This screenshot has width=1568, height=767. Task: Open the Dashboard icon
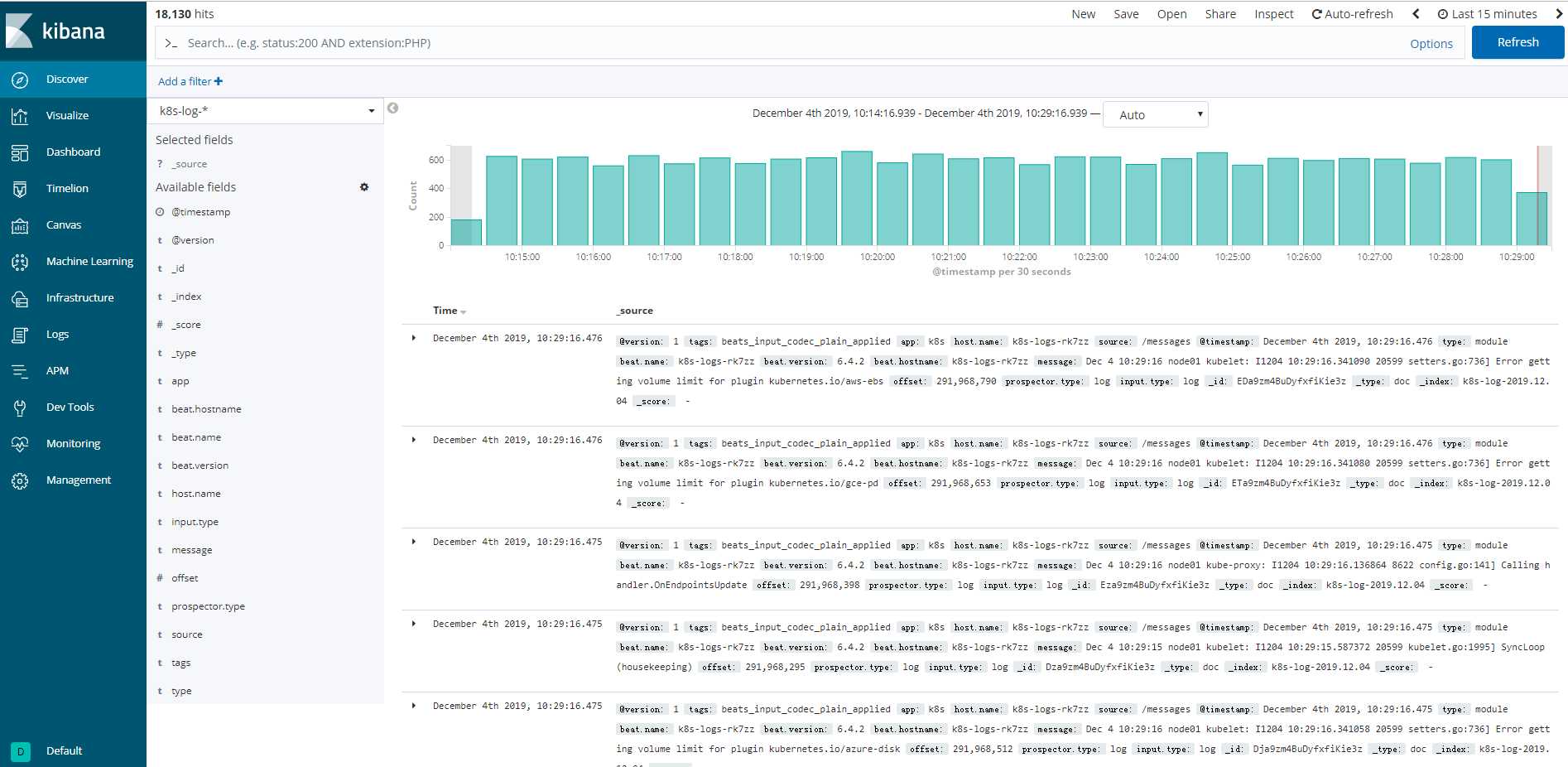coord(20,152)
